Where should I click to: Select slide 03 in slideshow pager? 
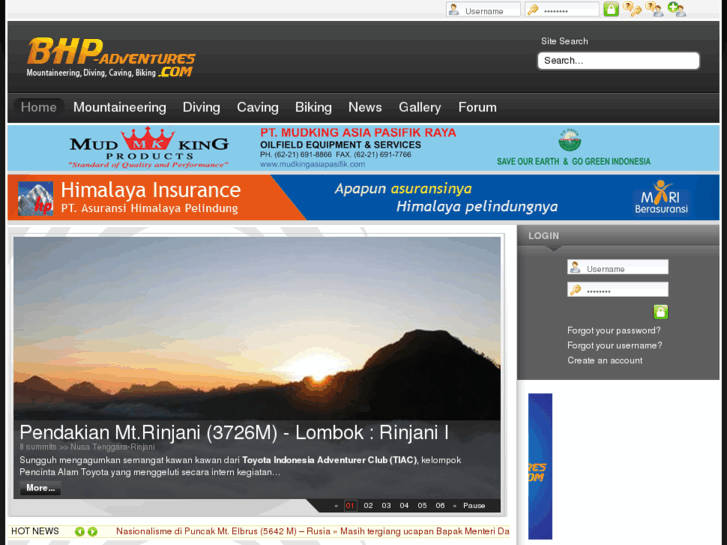point(386,506)
